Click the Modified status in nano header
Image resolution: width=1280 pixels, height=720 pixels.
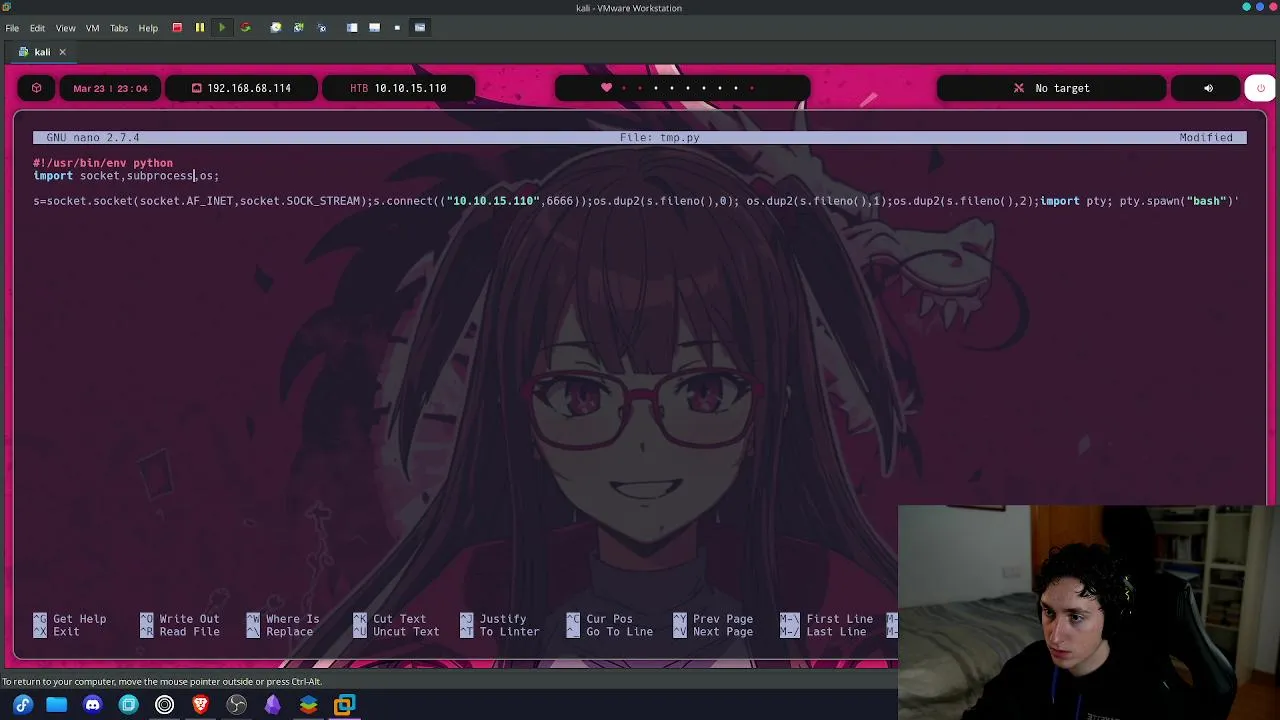point(1206,138)
